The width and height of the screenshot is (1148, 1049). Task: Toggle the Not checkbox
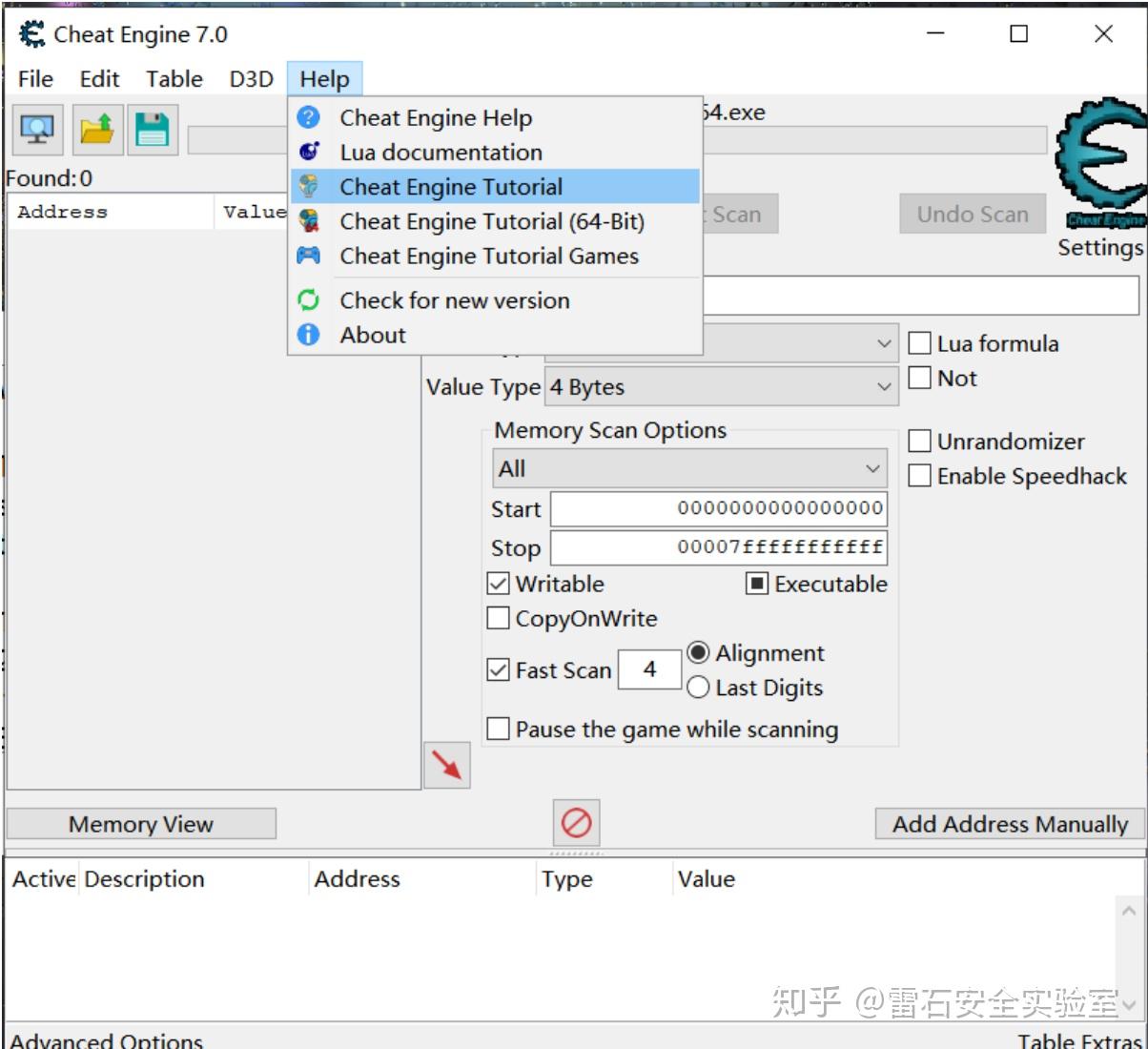(x=919, y=378)
